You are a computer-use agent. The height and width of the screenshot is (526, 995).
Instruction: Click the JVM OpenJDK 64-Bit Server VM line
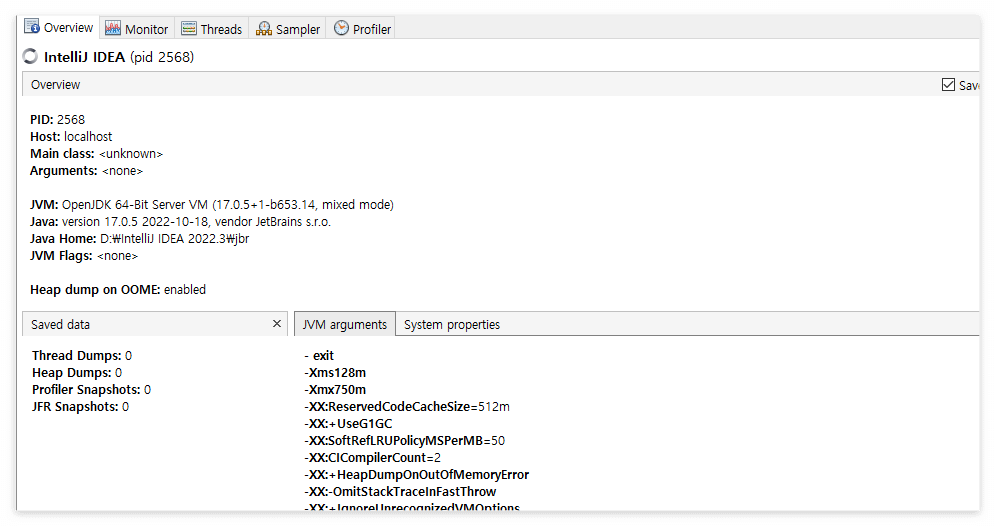click(212, 204)
